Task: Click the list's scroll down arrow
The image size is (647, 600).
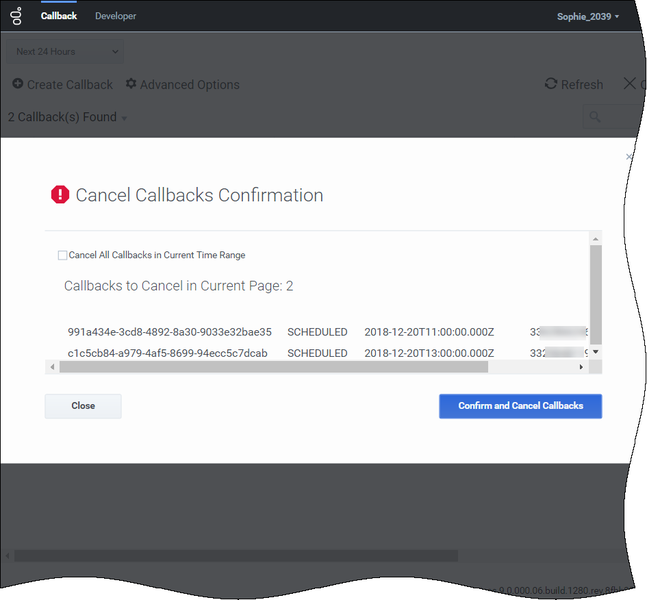Action: click(595, 352)
